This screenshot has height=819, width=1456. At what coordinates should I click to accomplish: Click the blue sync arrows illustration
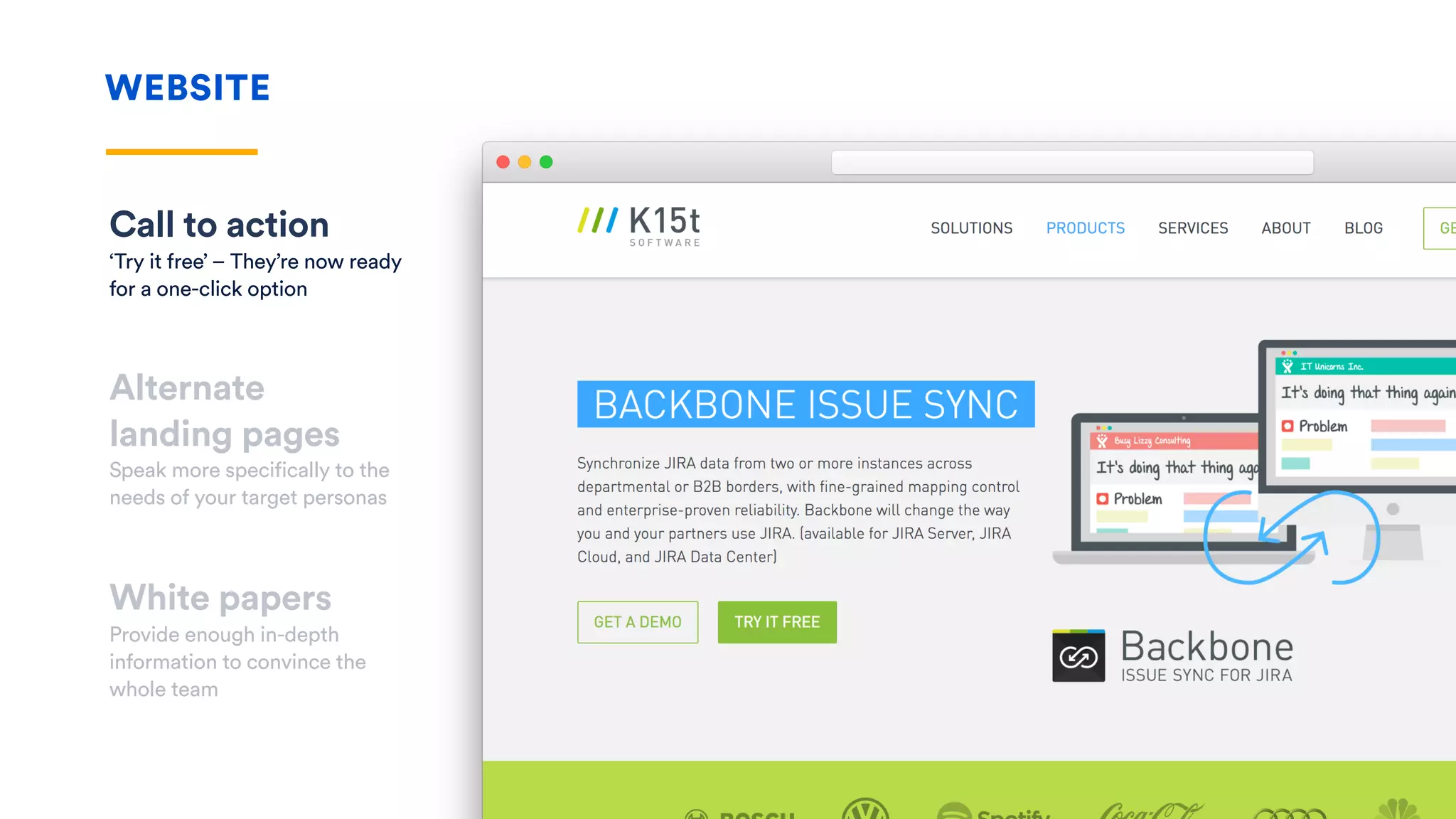tap(1291, 537)
